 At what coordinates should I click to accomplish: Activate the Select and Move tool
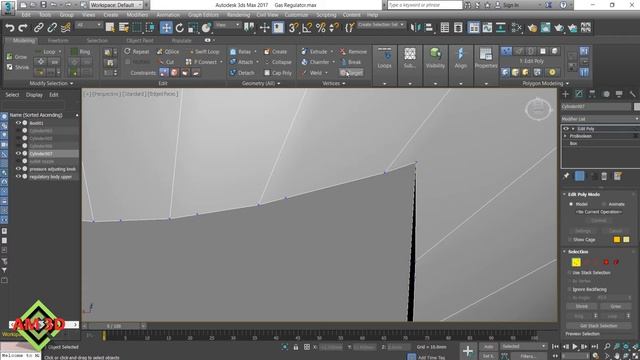[x=166, y=28]
